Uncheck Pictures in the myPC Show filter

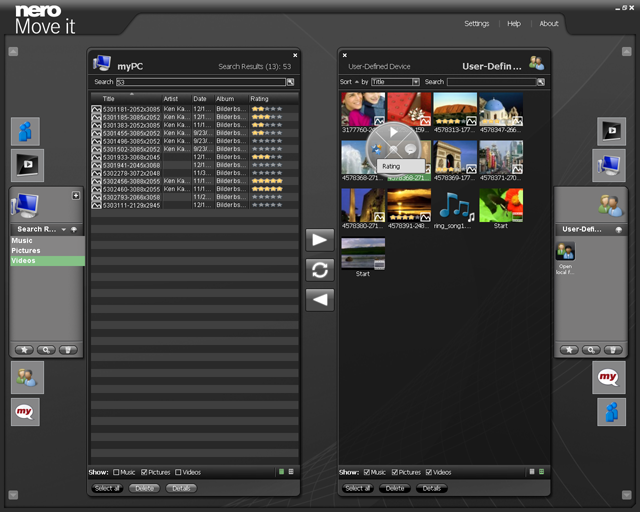coord(144,472)
